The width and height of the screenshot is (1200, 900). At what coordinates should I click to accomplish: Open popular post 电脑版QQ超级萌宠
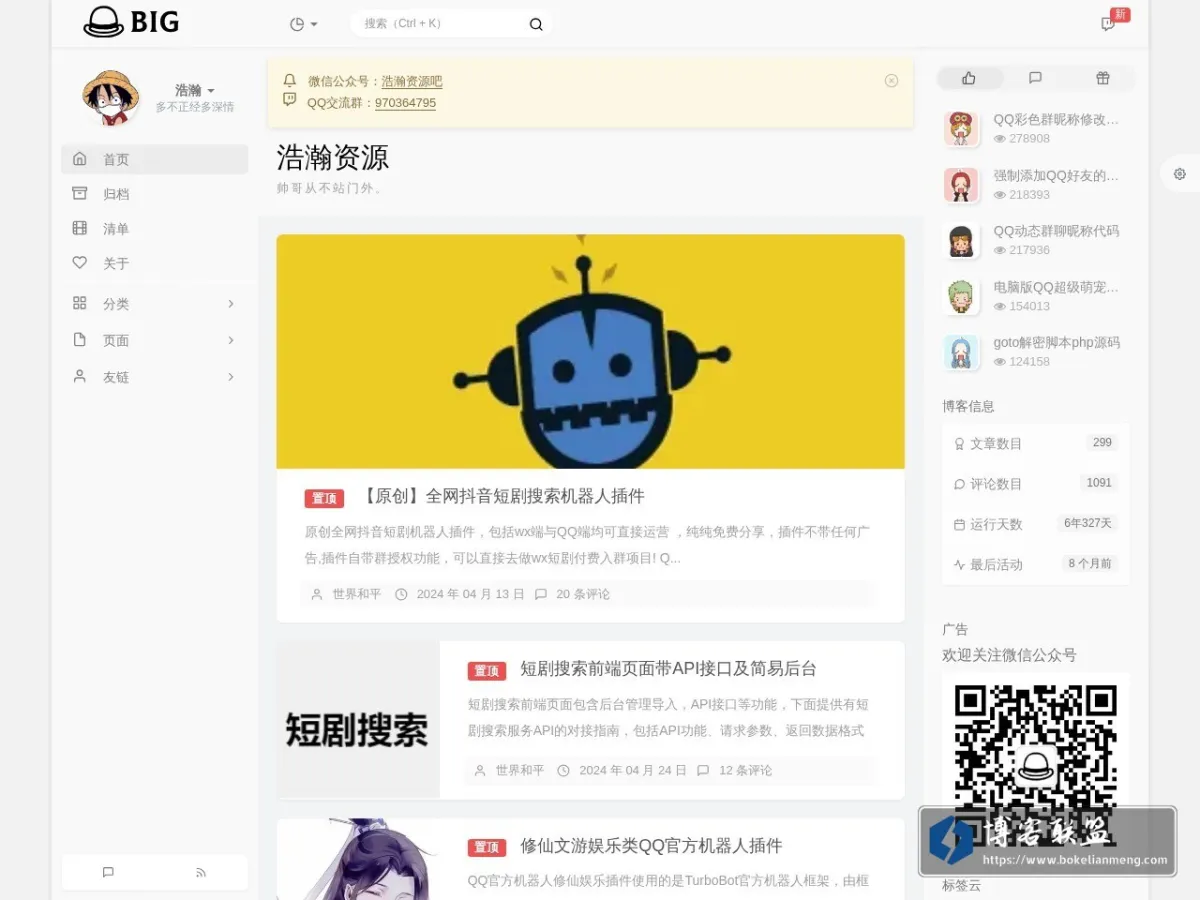pos(1056,287)
